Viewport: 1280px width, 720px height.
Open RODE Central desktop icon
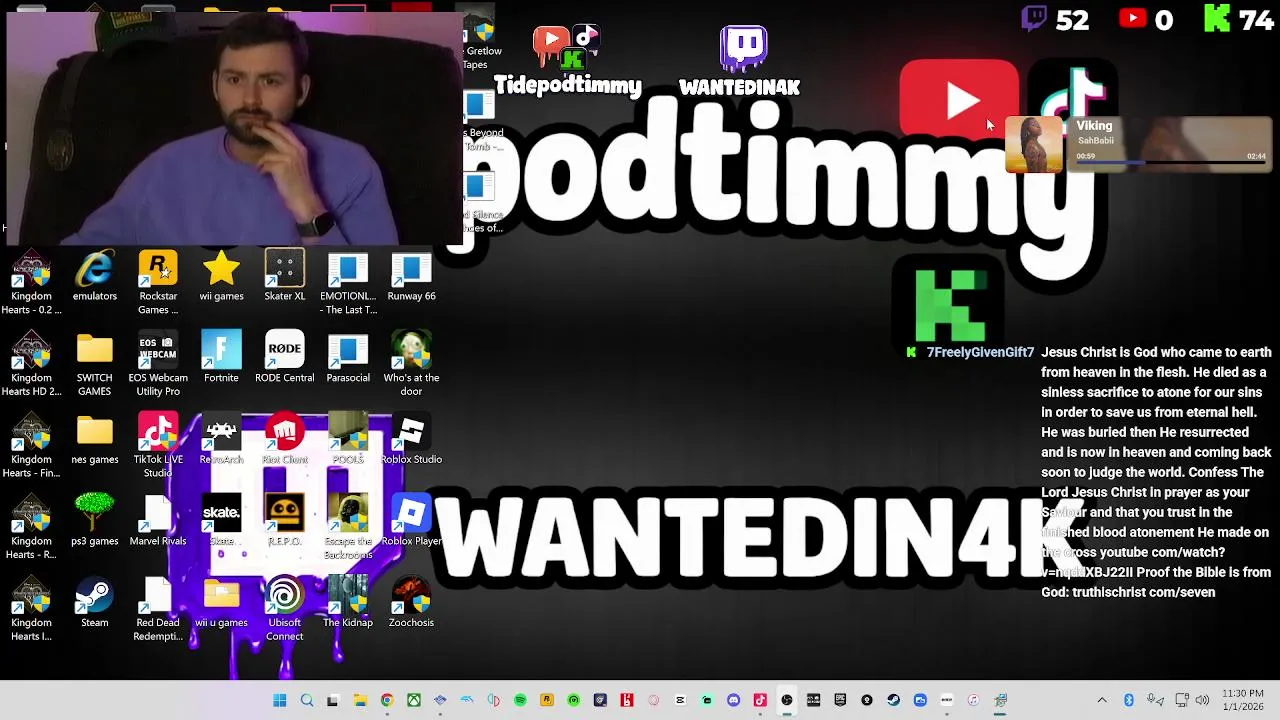pos(285,358)
